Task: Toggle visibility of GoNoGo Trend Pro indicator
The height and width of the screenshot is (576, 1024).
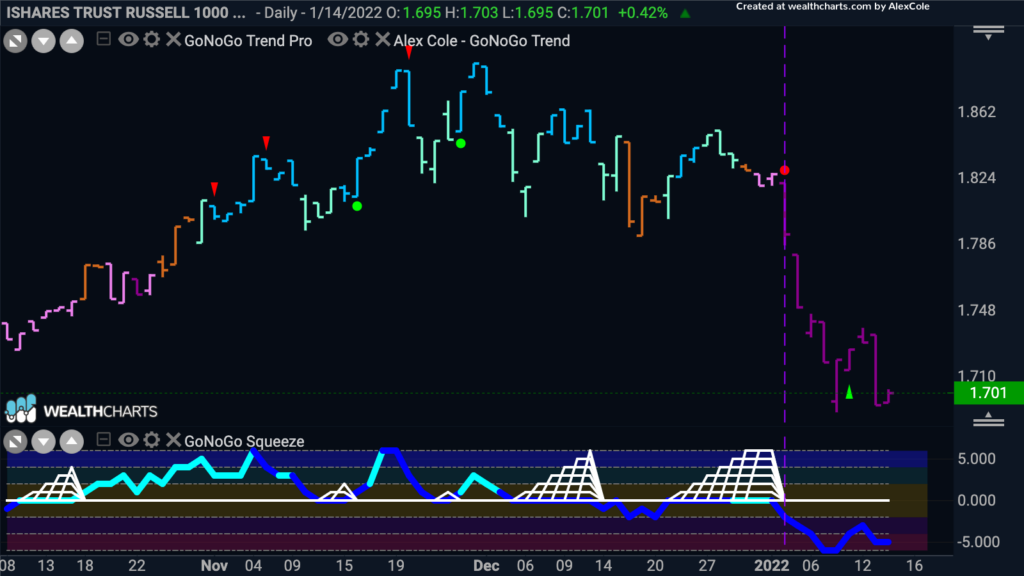Action: point(128,40)
